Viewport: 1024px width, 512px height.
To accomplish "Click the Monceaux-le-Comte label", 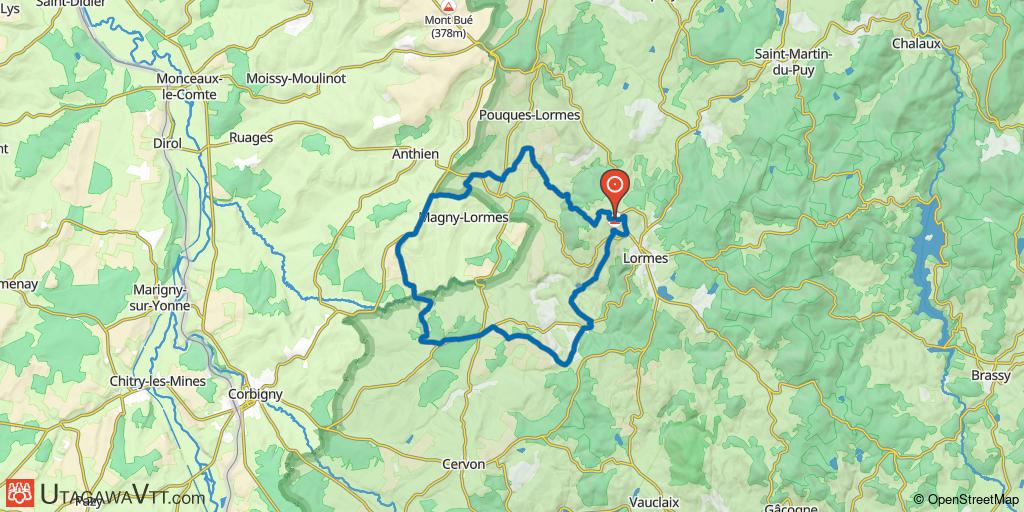I will coord(189,86).
